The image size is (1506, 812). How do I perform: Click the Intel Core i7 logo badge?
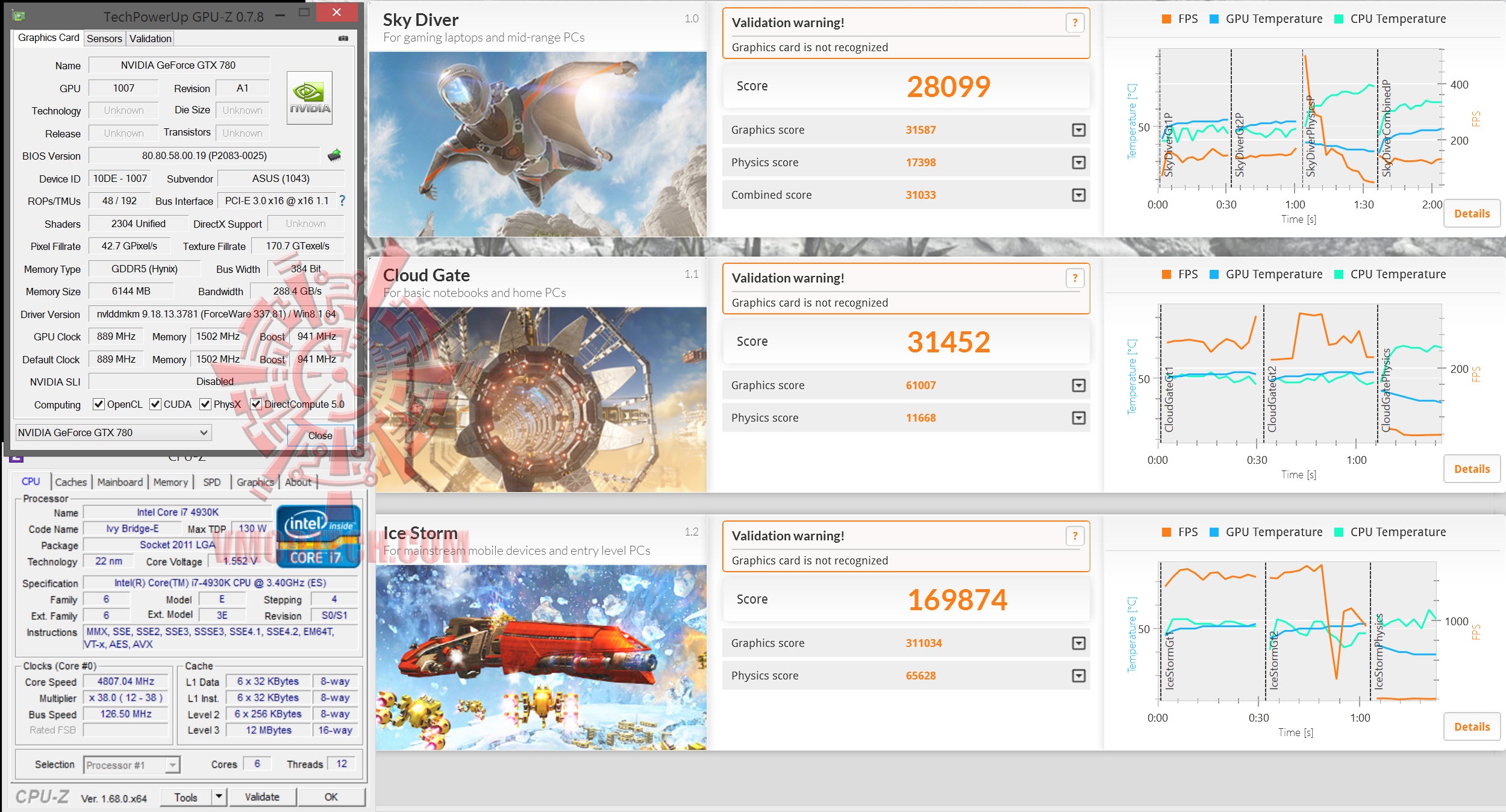(x=317, y=537)
